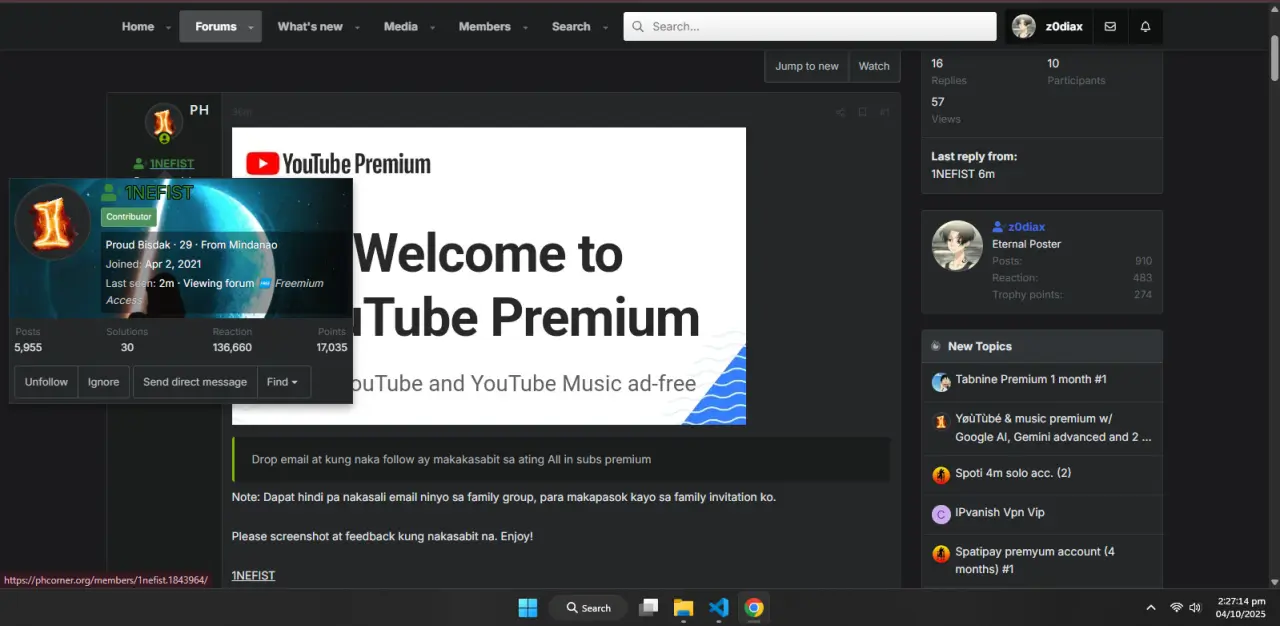Viewport: 1280px width, 626px height.
Task: Click the 5,955 Posts count
Action: point(28,347)
